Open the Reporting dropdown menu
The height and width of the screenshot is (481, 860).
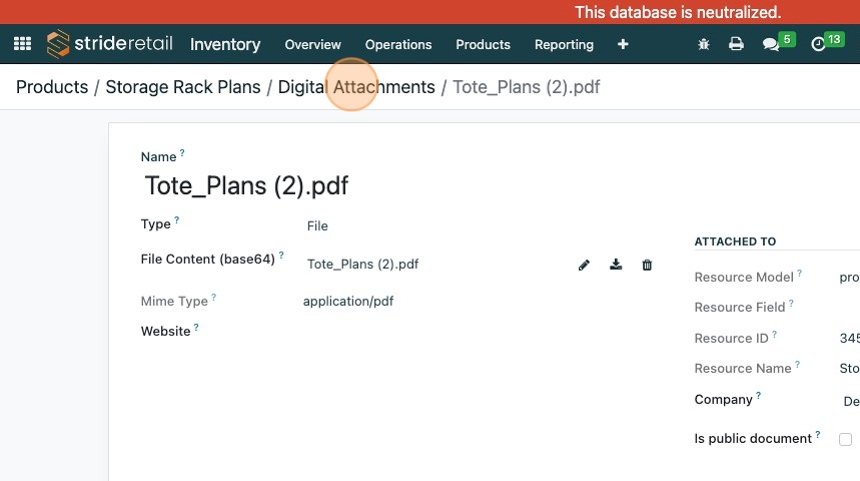pos(564,44)
